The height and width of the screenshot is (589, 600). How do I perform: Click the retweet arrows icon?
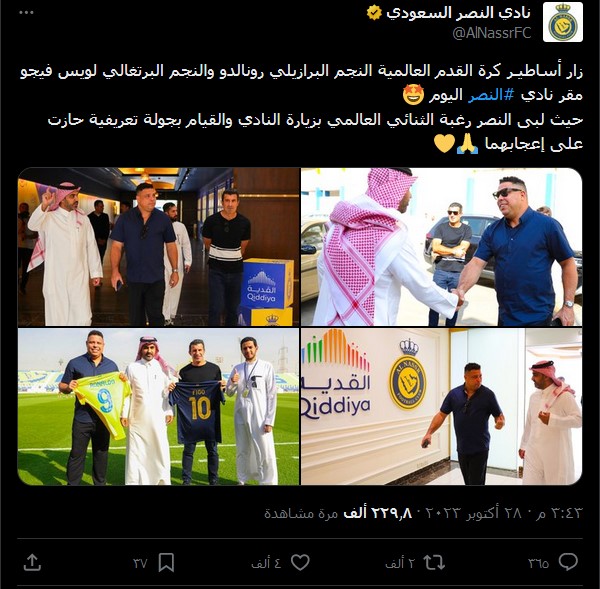(434, 563)
